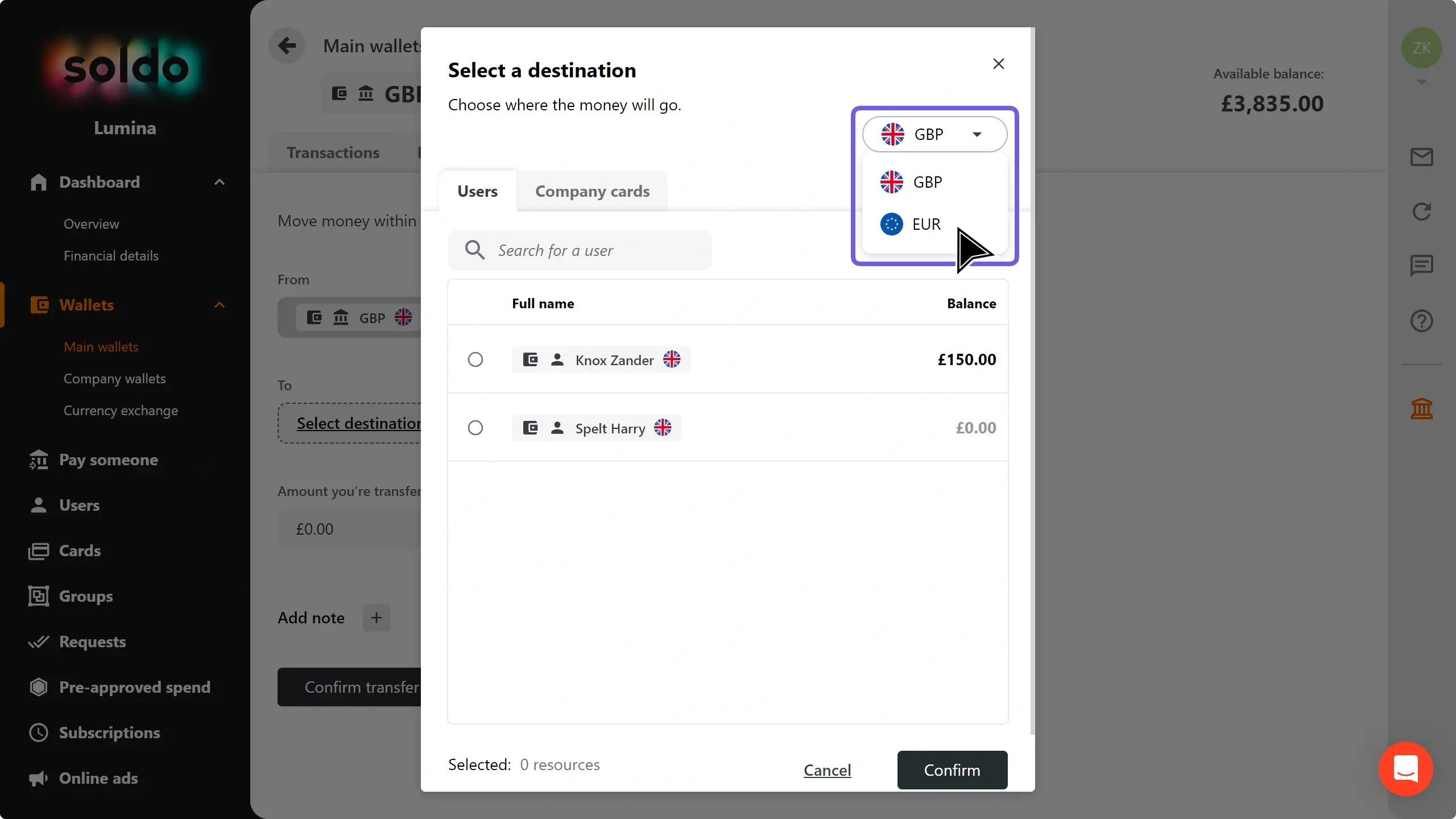This screenshot has width=1456, height=819.
Task: Collapse the Dashboard section chevron
Action: click(x=220, y=182)
